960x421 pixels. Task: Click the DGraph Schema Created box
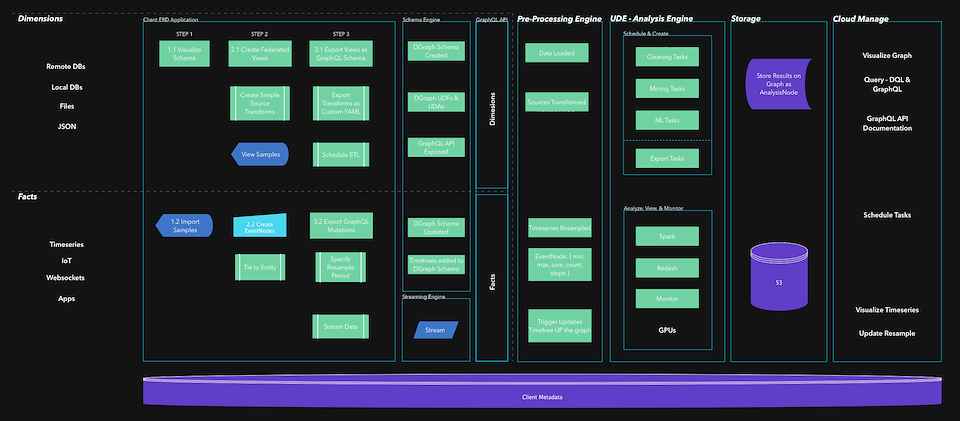pos(436,51)
